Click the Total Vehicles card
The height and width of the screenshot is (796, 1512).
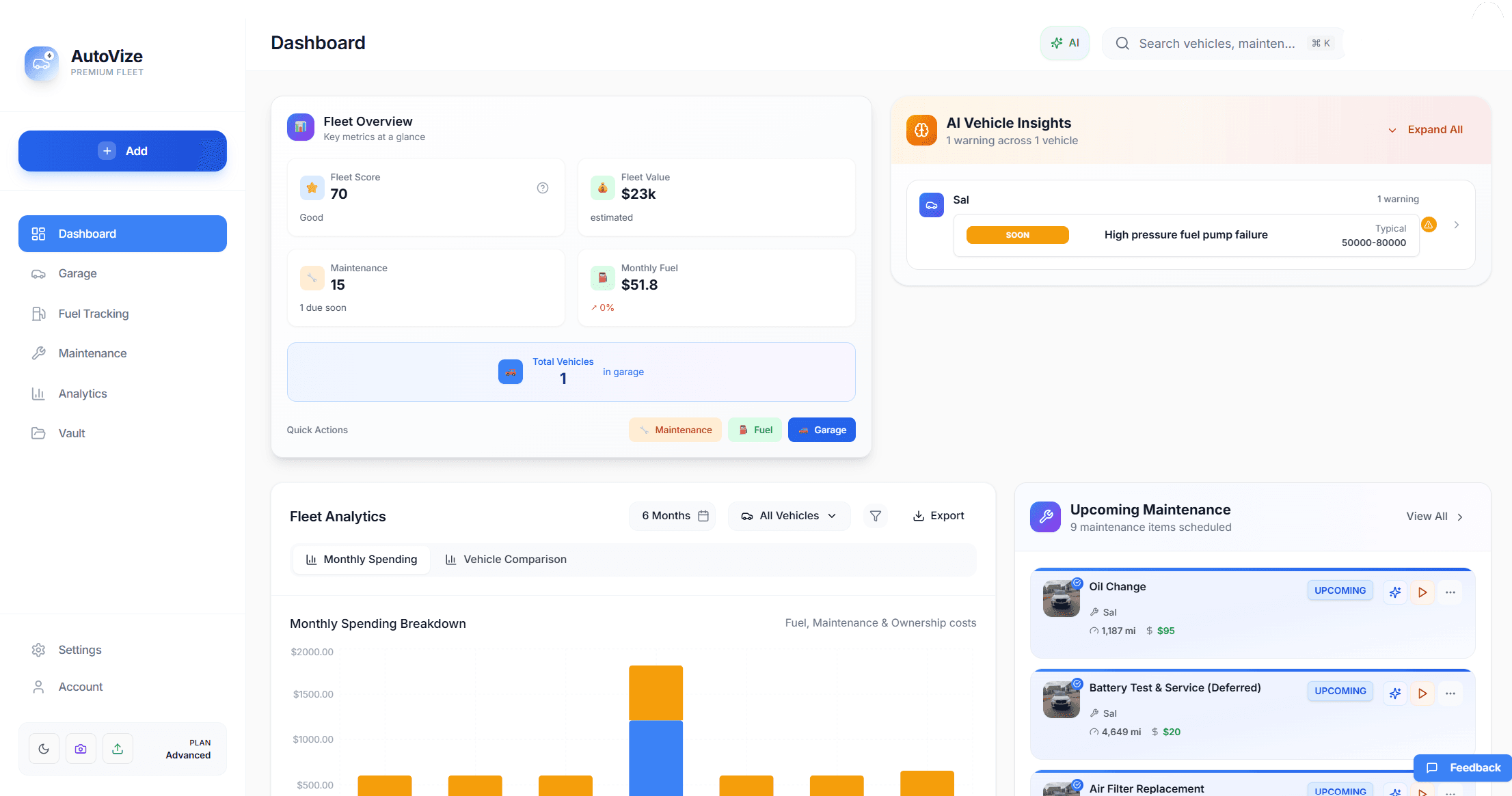[571, 372]
